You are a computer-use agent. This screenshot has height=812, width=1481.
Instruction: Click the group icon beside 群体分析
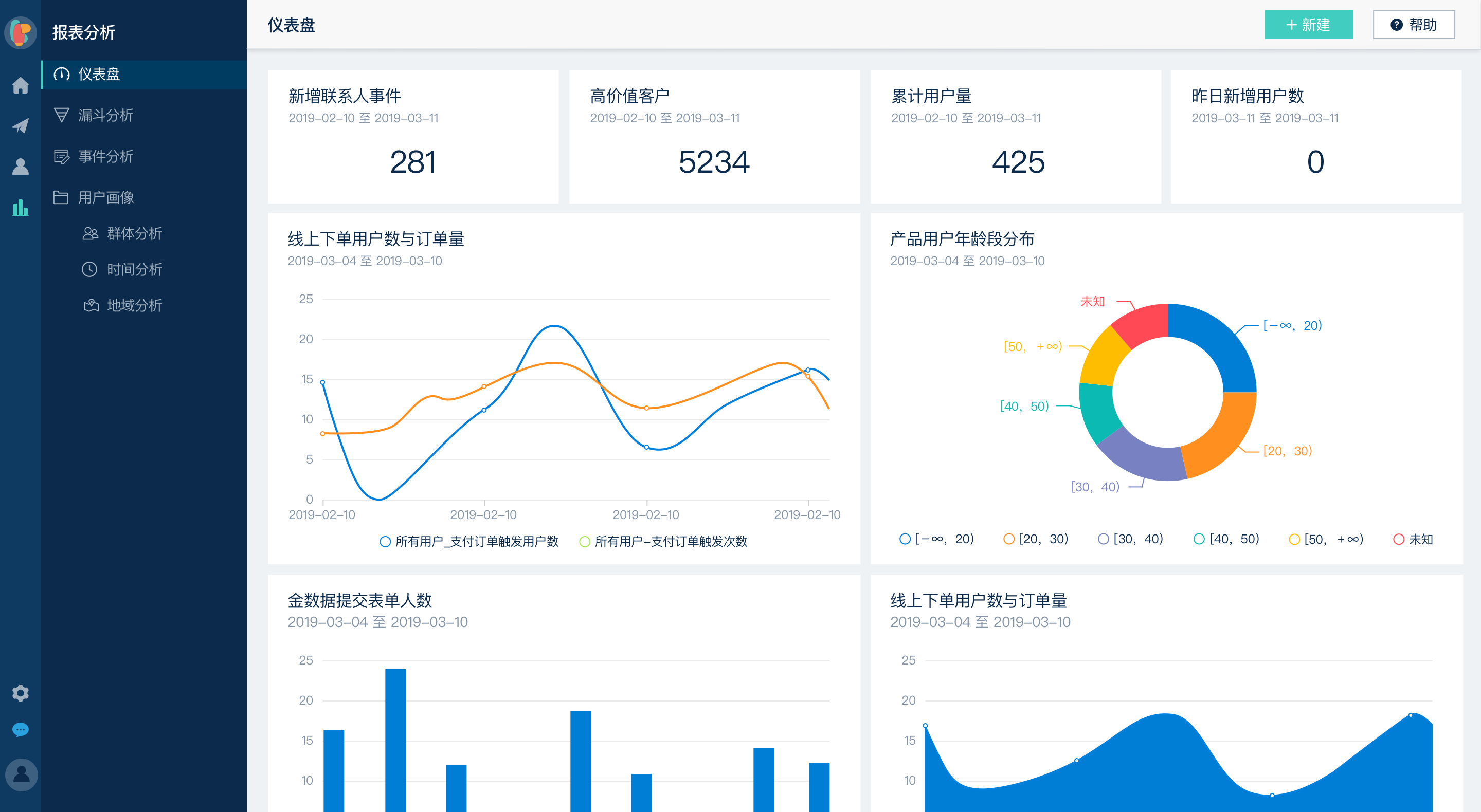click(91, 233)
